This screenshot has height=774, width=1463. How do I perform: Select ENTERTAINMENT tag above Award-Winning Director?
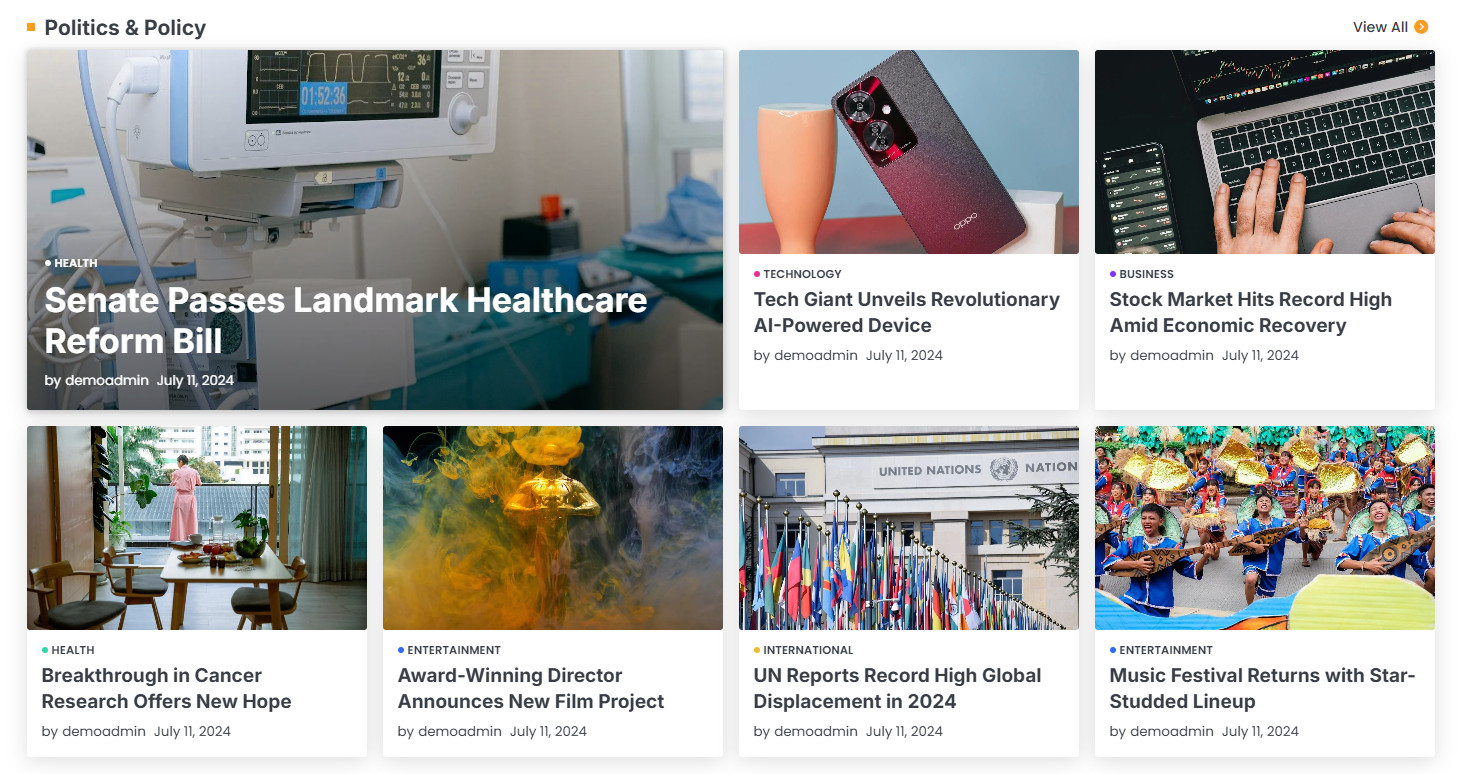(x=454, y=650)
